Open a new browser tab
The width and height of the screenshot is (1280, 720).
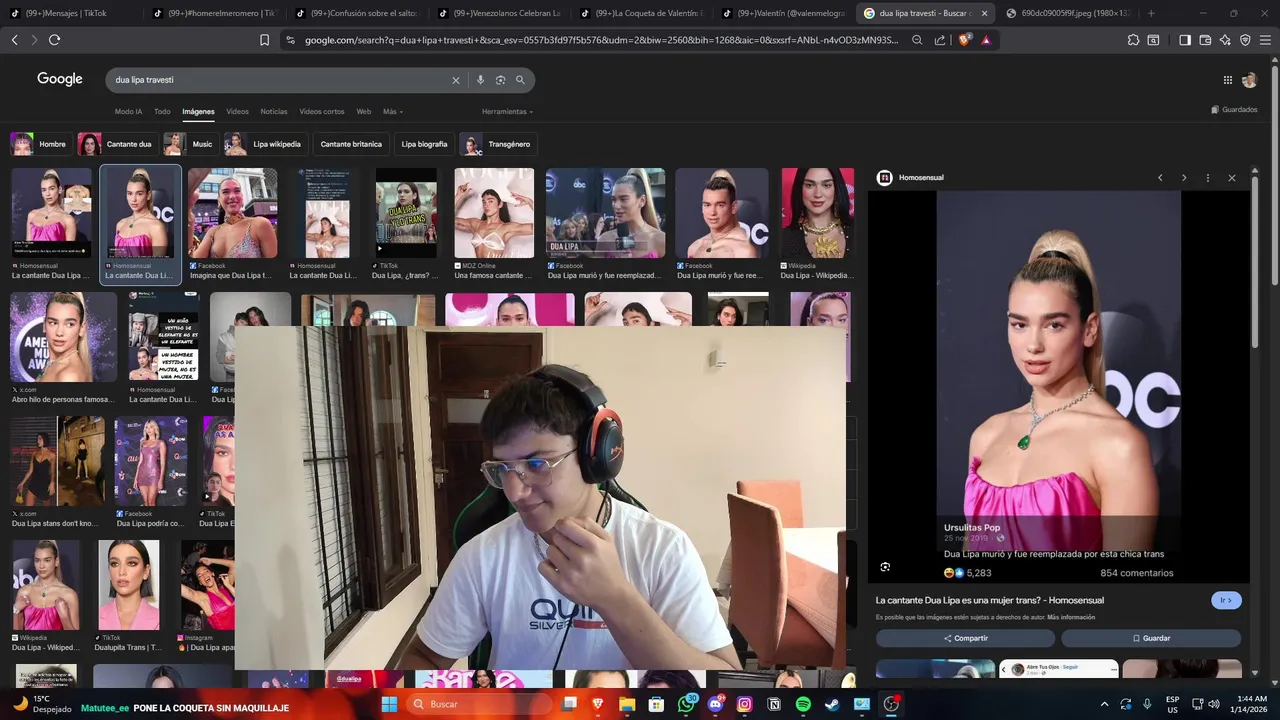point(1151,13)
